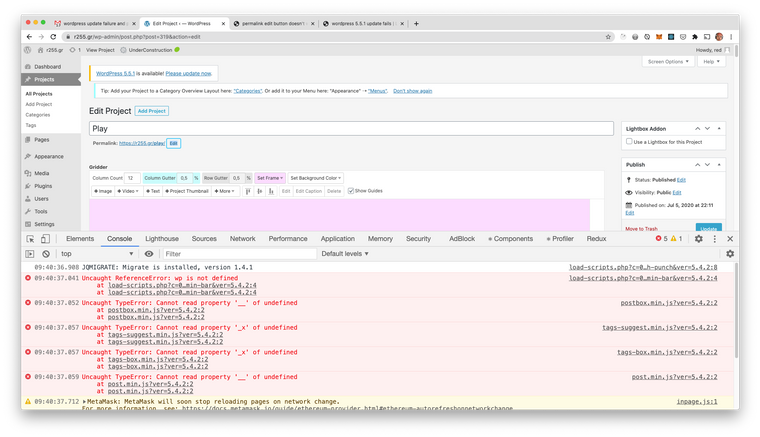The width and height of the screenshot is (760, 437).
Task: Open the Set Frame dropdown
Action: [x=270, y=178]
